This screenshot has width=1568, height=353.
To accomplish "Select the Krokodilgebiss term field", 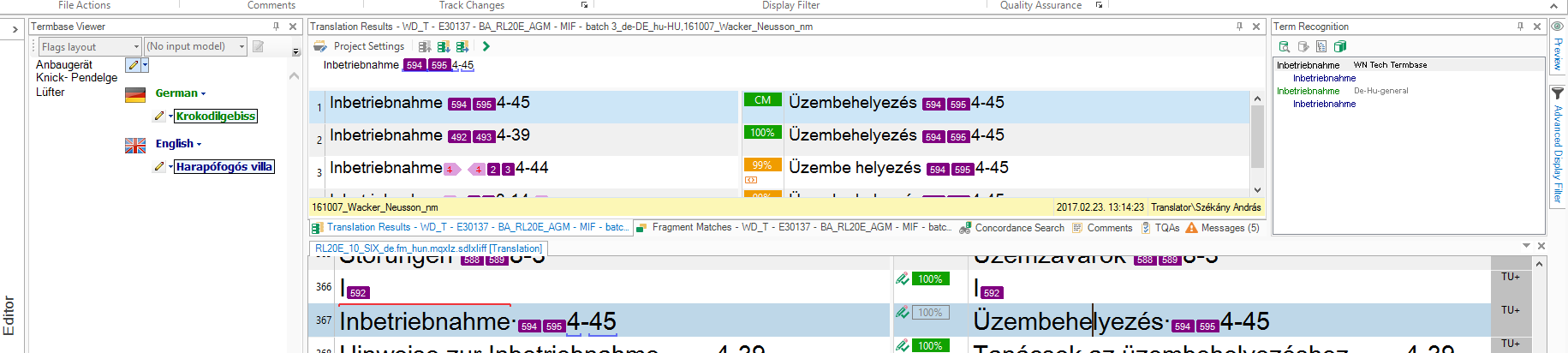I will pyautogui.click(x=216, y=116).
